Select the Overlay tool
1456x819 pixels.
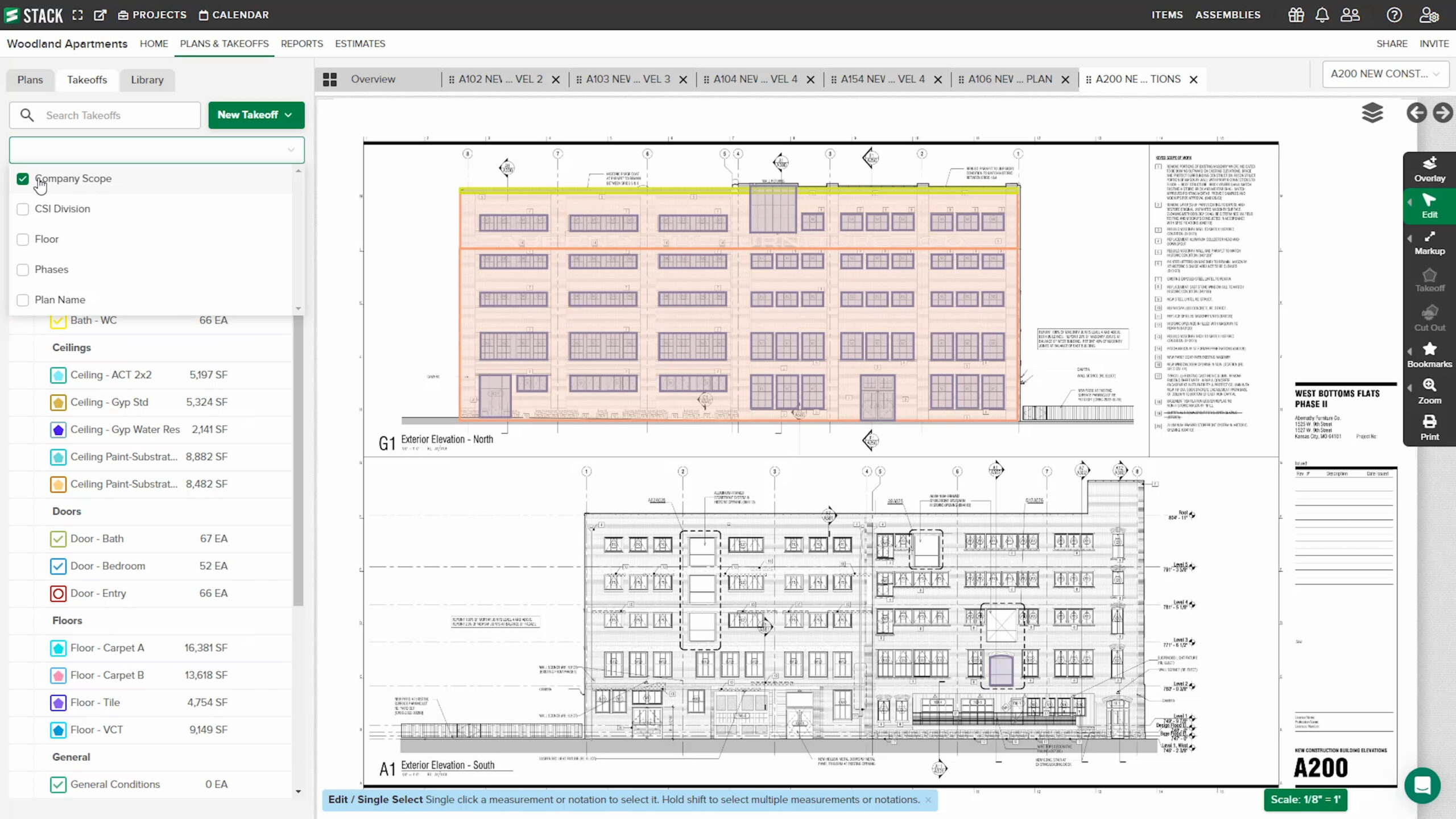(x=1429, y=169)
